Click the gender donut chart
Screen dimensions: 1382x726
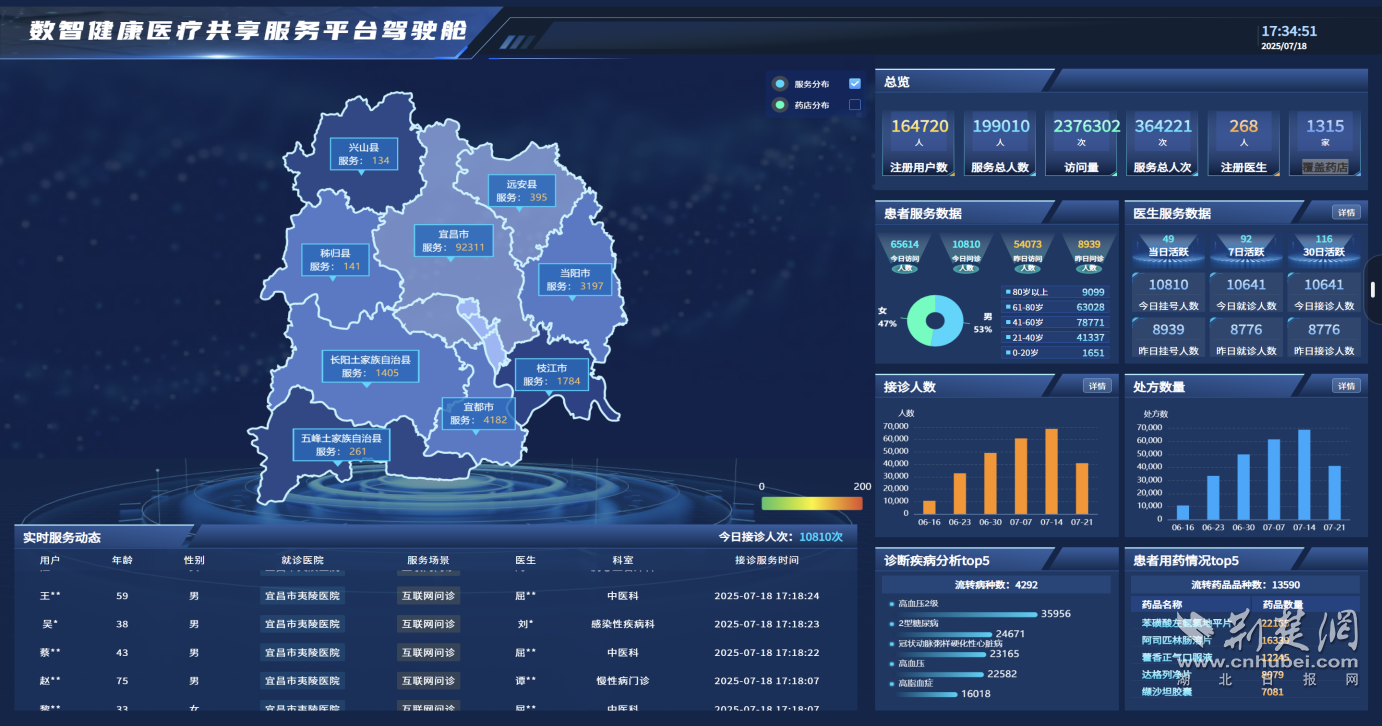[x=936, y=322]
